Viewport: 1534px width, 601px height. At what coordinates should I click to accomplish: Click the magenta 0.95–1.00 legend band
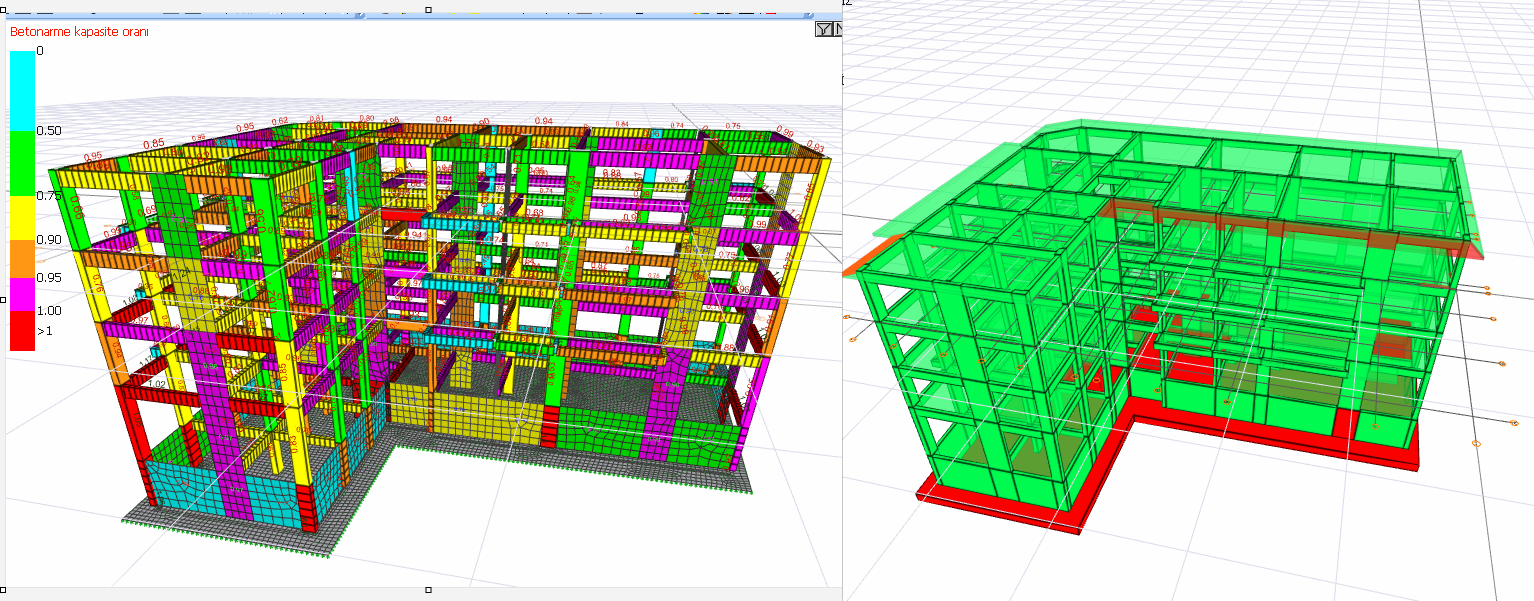click(x=22, y=294)
